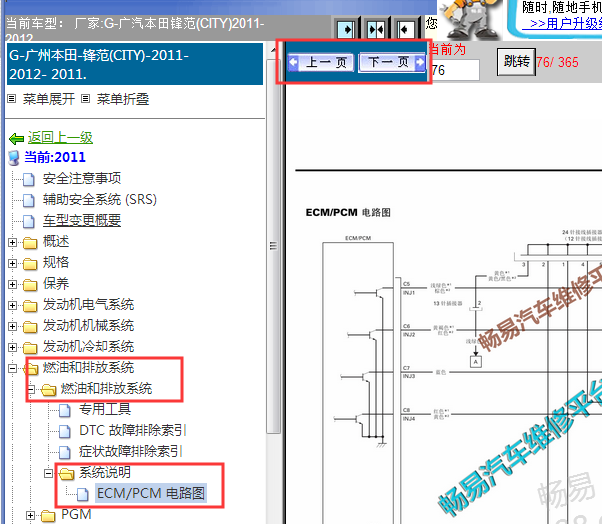Go to next page with 下一页

click(392, 62)
